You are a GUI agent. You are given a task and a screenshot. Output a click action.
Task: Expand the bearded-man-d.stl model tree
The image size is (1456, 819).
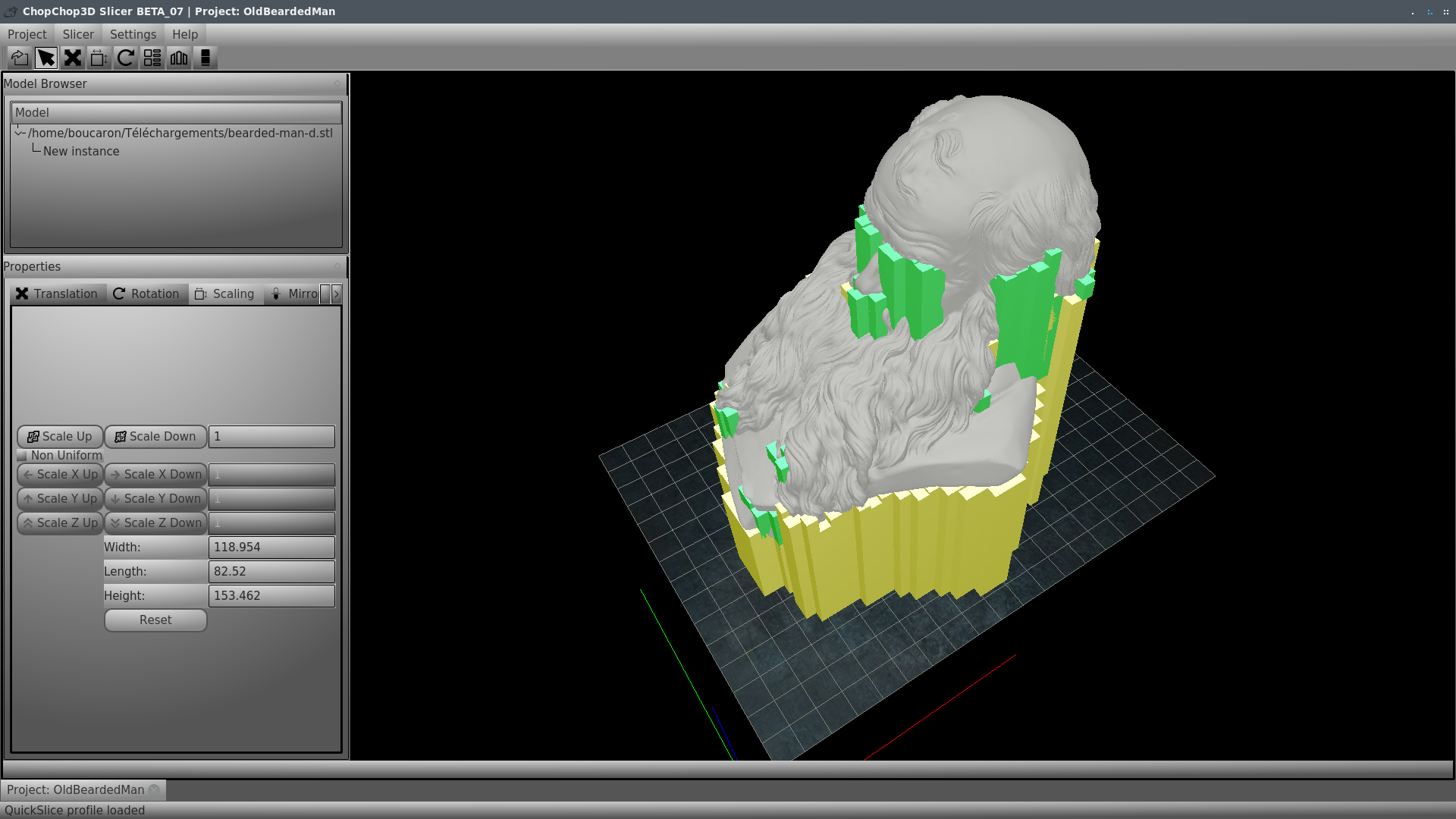(18, 132)
